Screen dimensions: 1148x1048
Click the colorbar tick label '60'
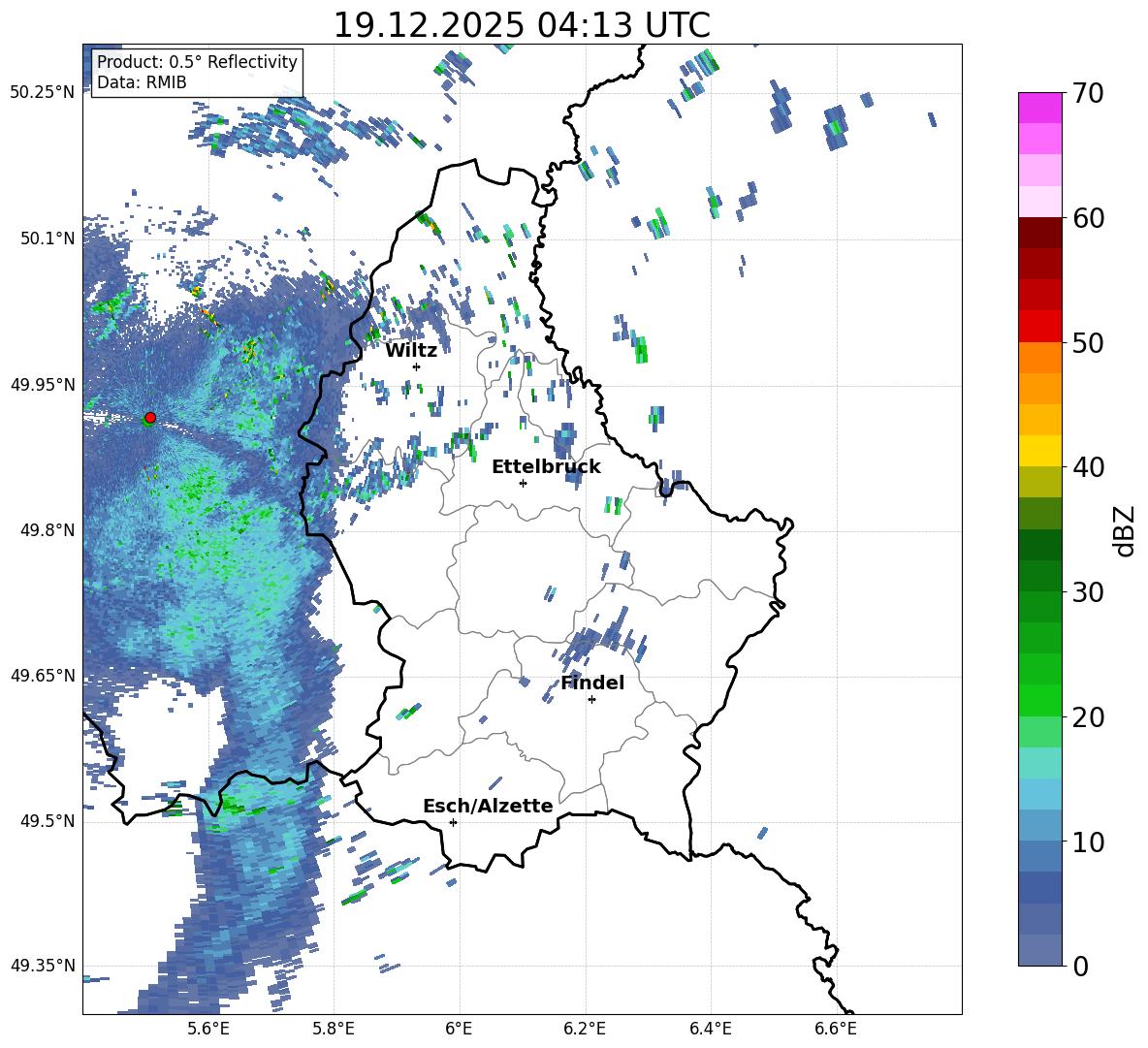click(1088, 218)
